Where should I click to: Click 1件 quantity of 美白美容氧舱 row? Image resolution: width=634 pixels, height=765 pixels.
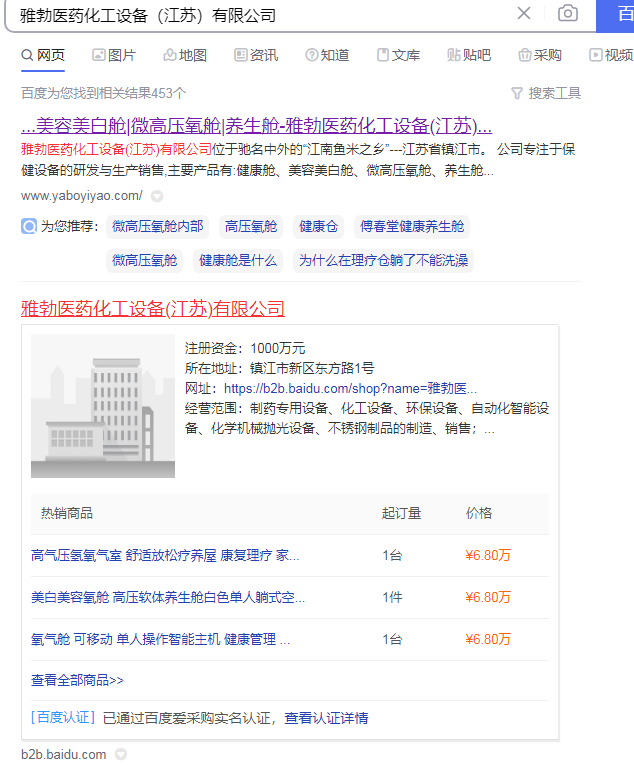pyautogui.click(x=392, y=598)
